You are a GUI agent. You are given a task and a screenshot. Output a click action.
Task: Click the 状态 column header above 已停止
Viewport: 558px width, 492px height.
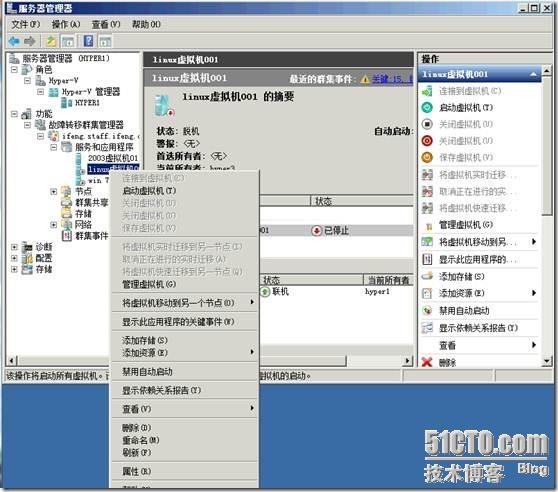[x=362, y=201]
